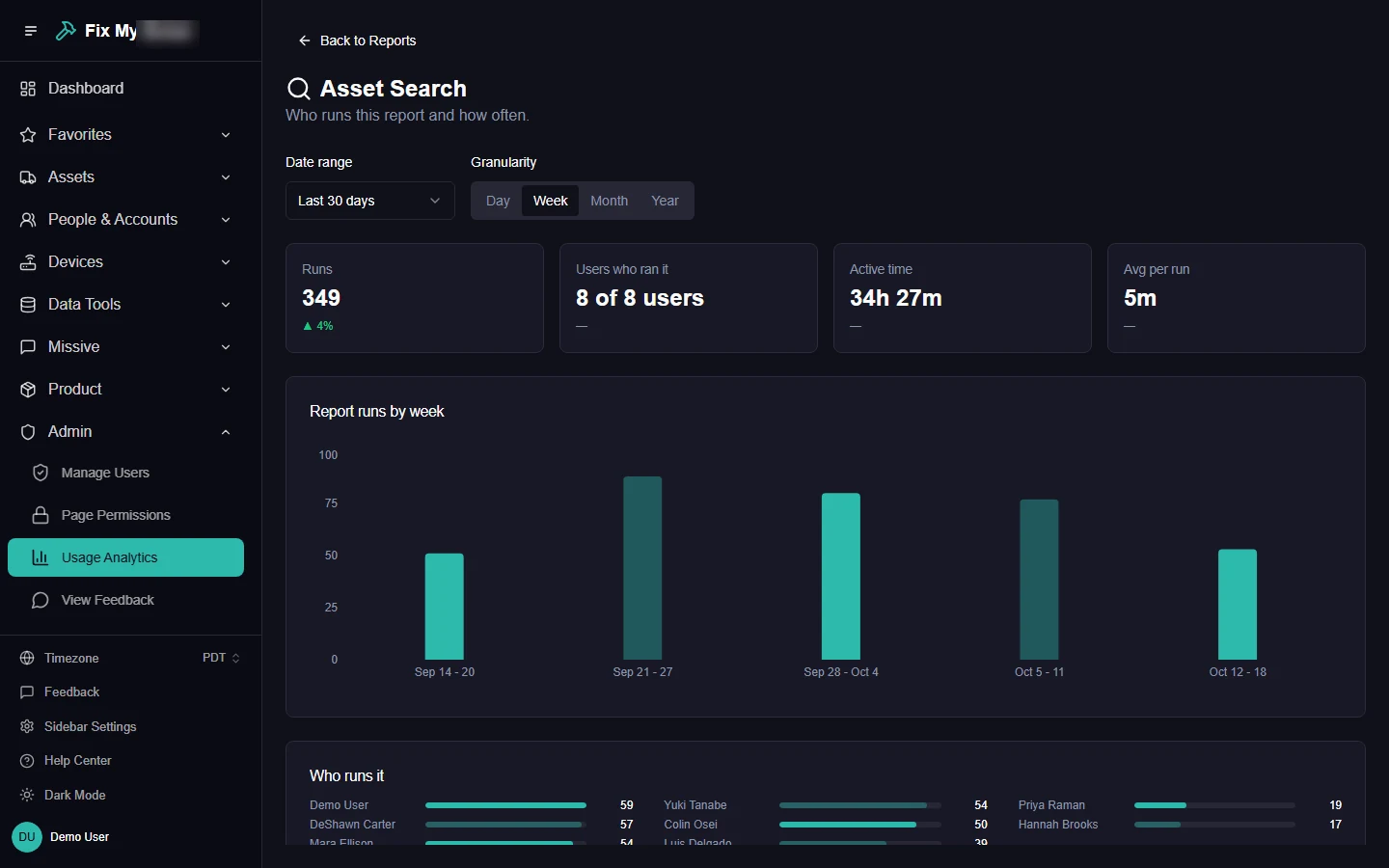The width and height of the screenshot is (1389, 868).
Task: Set granularity to Week
Action: 551,201
